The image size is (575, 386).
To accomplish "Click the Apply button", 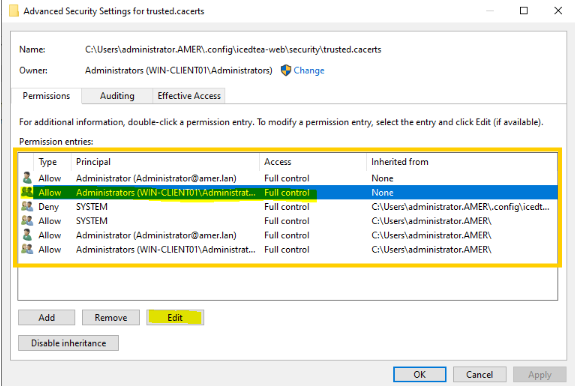I will (x=539, y=374).
